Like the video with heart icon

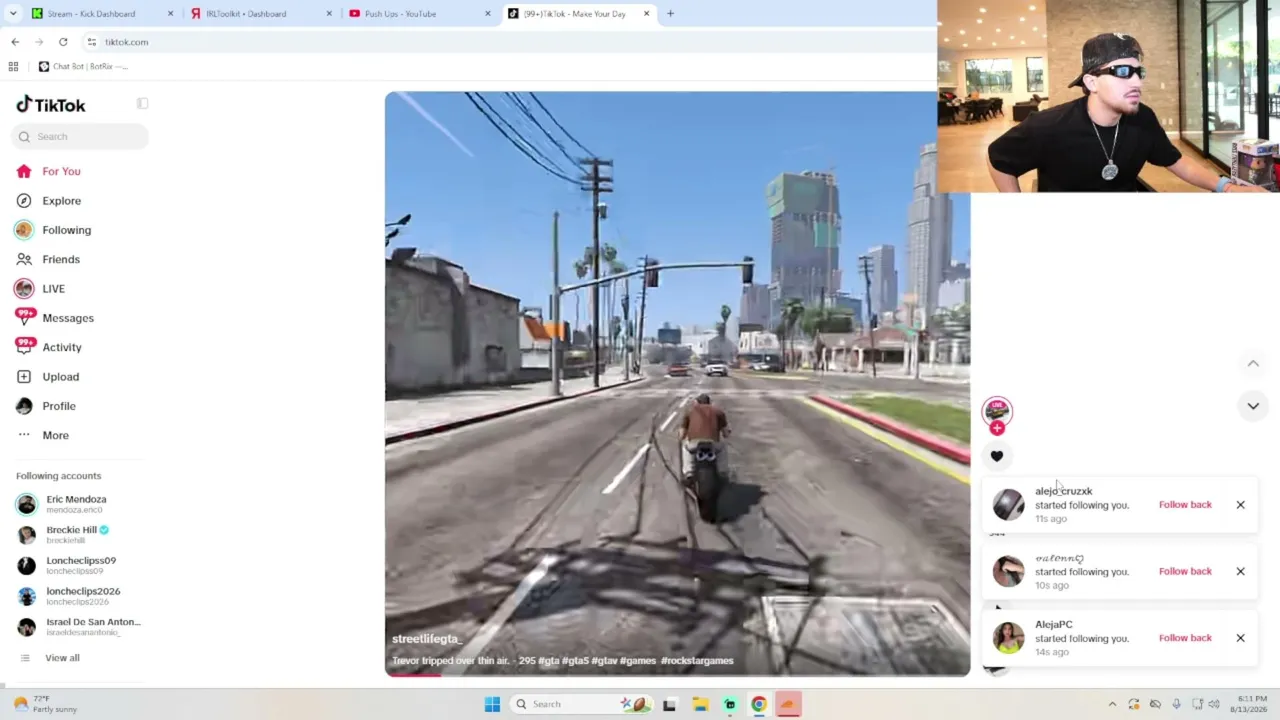point(997,456)
